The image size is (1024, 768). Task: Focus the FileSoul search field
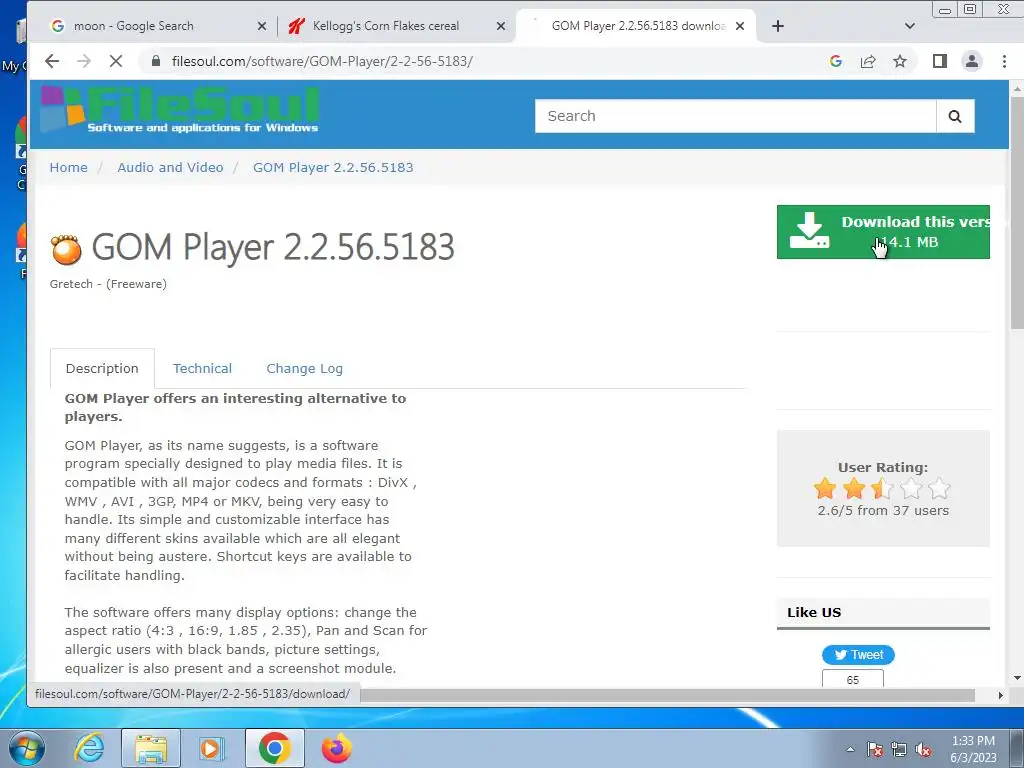point(735,116)
